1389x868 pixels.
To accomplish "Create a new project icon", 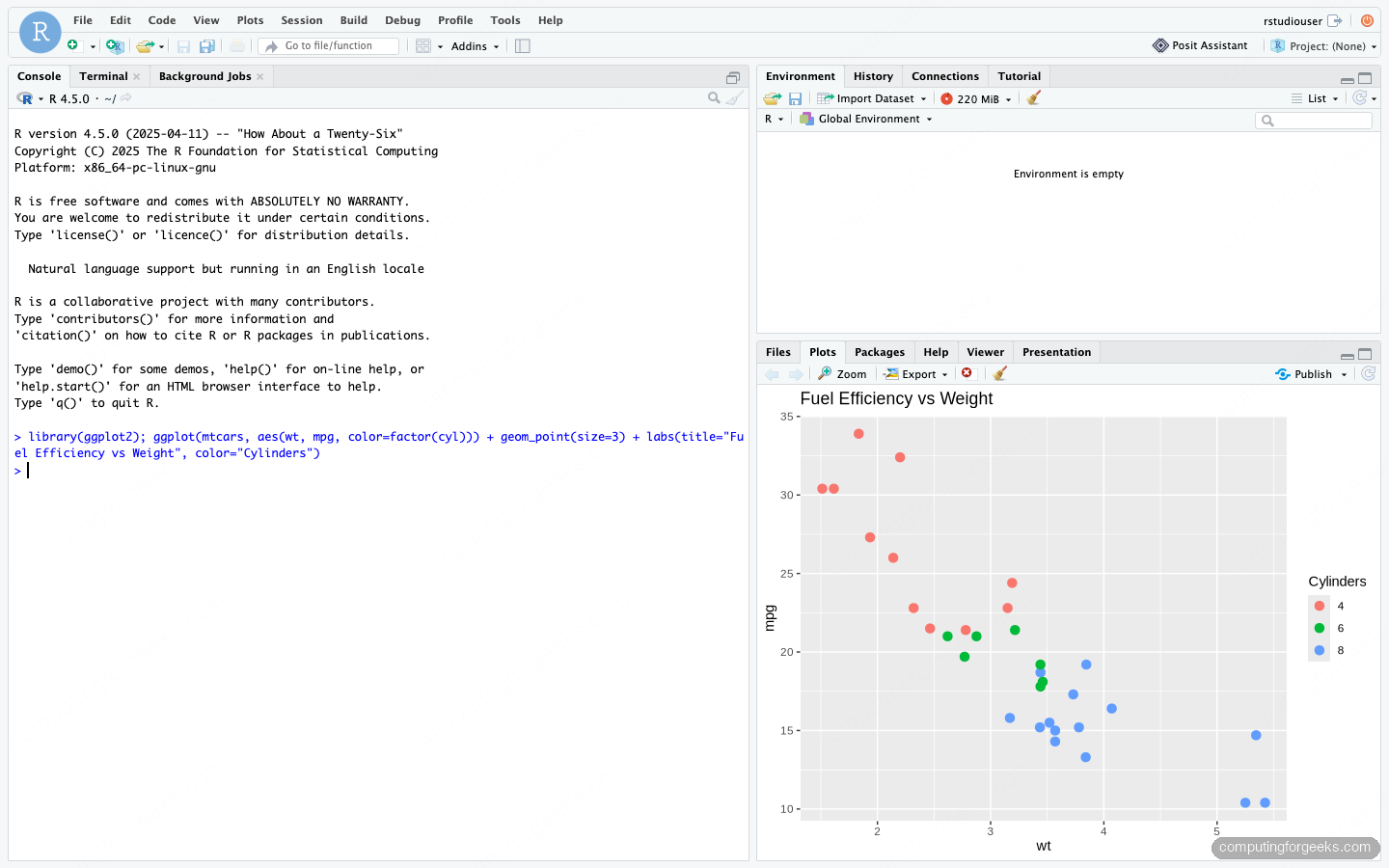I will tap(115, 45).
